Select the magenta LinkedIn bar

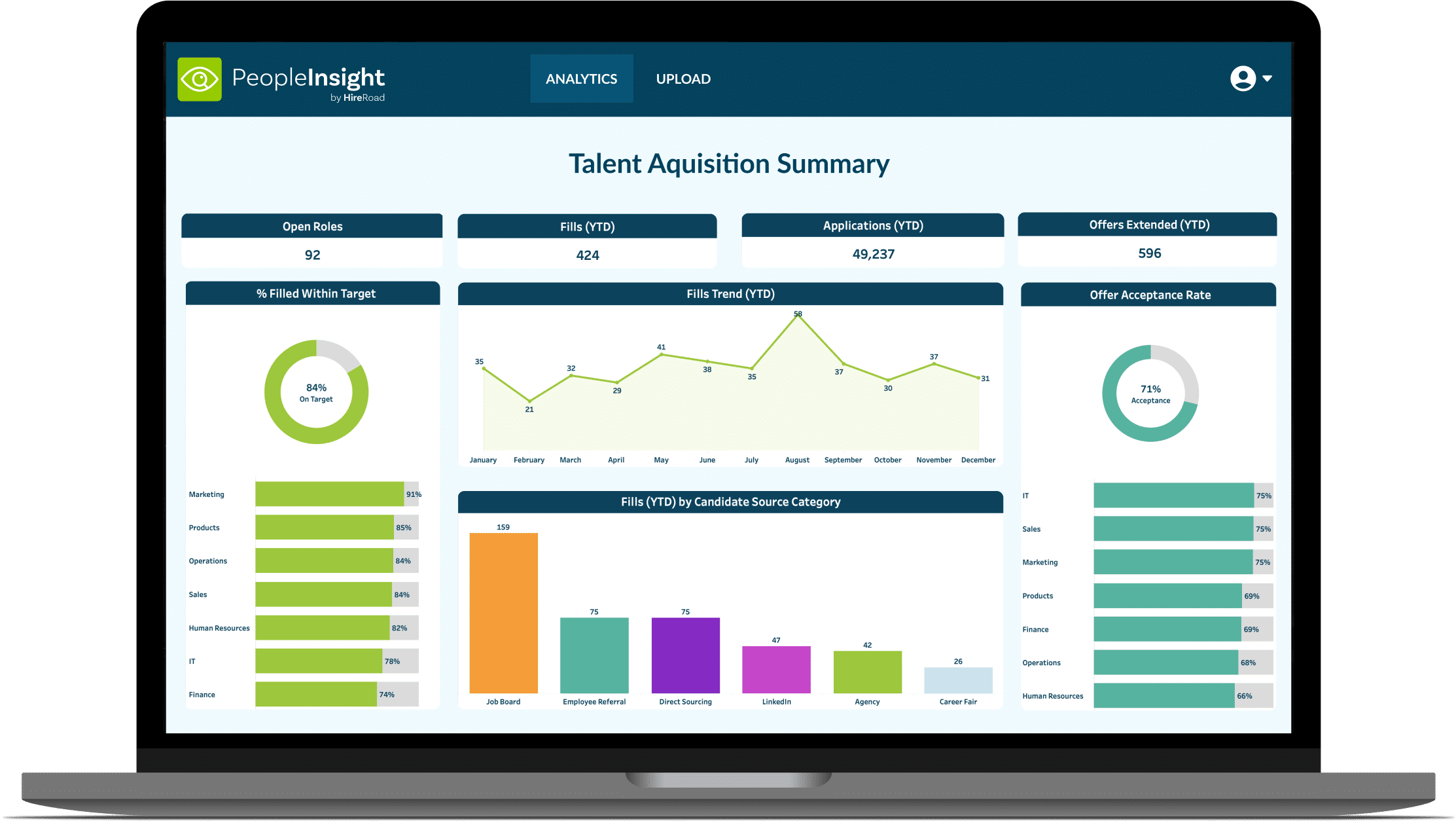(x=776, y=670)
